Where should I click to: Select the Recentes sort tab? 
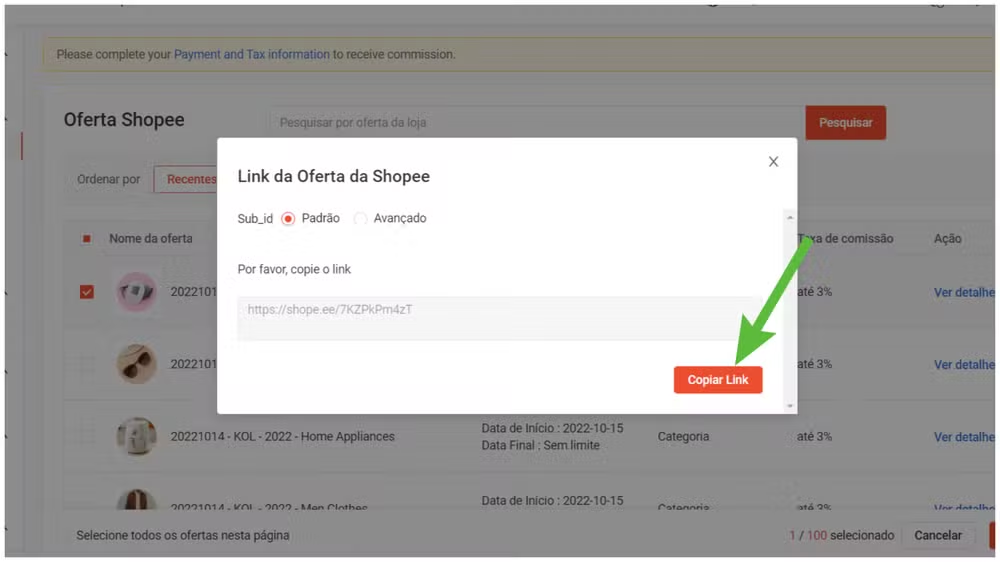coord(186,179)
